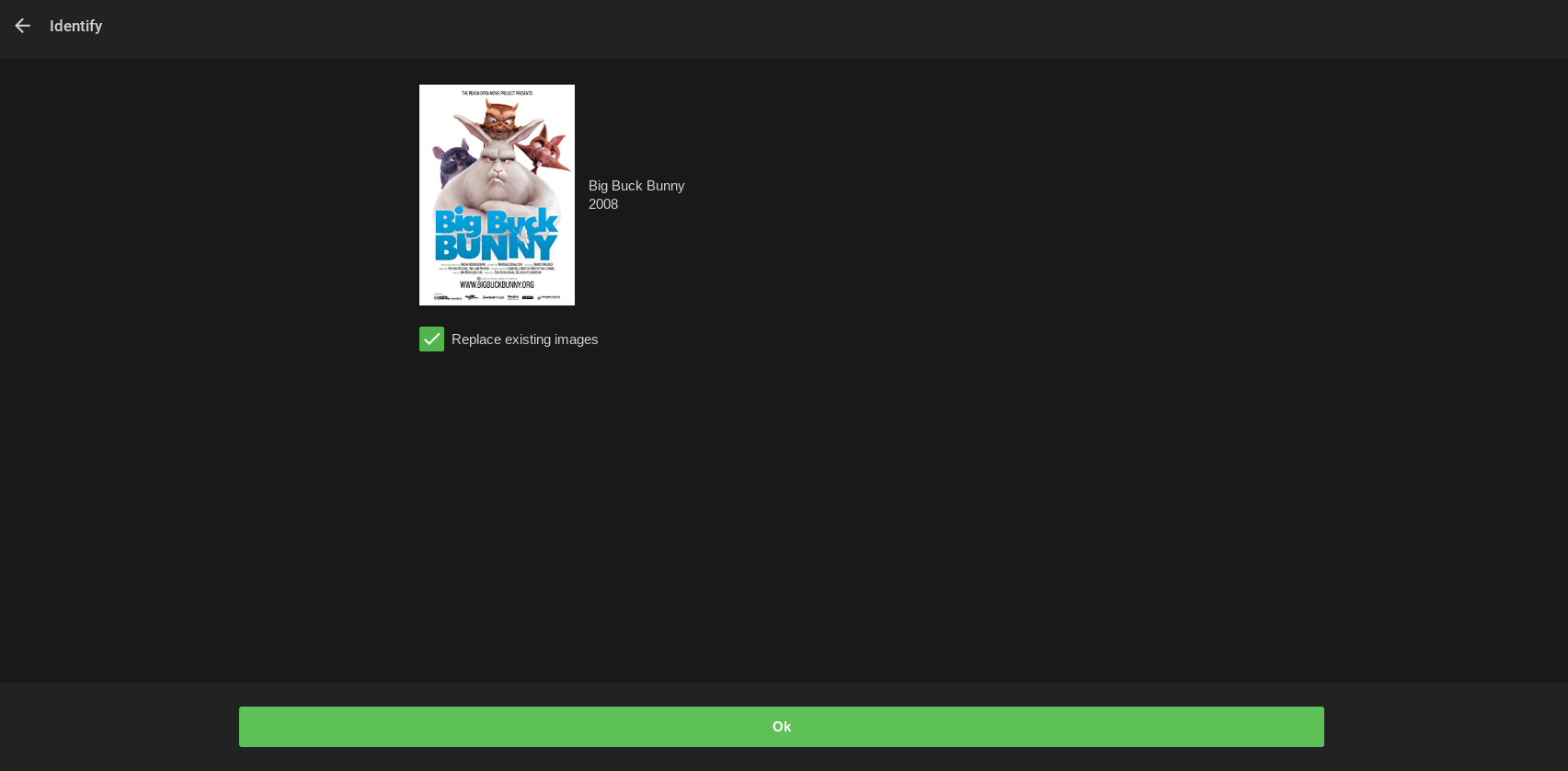Viewport: 1568px width, 771px height.
Task: Click the year 2008 text
Action: tap(603, 204)
